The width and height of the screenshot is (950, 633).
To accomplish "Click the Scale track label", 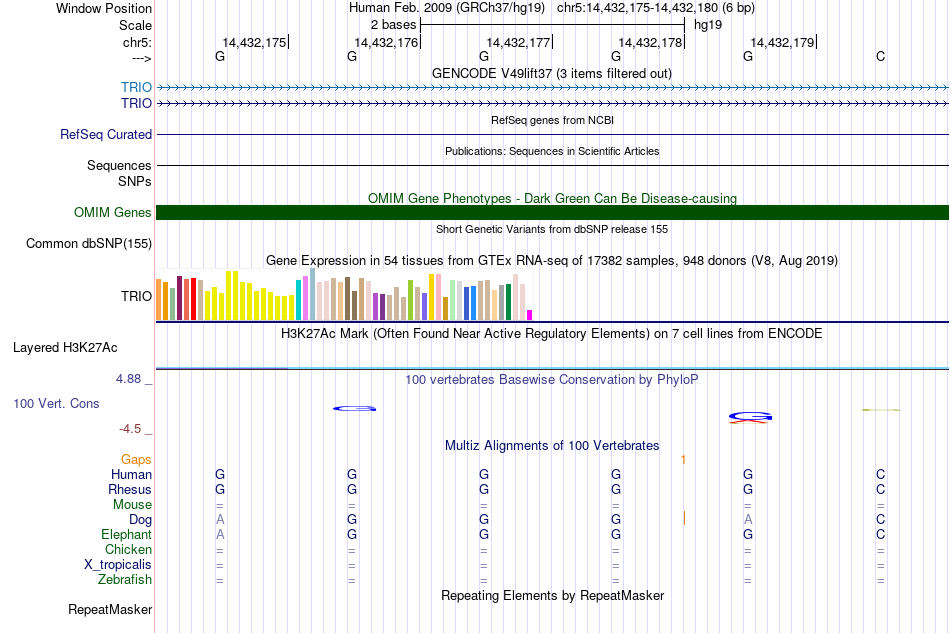I will click(x=135, y=25).
